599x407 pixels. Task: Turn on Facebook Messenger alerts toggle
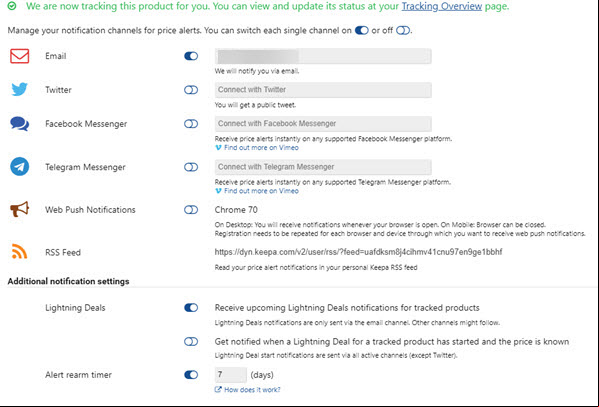click(191, 124)
